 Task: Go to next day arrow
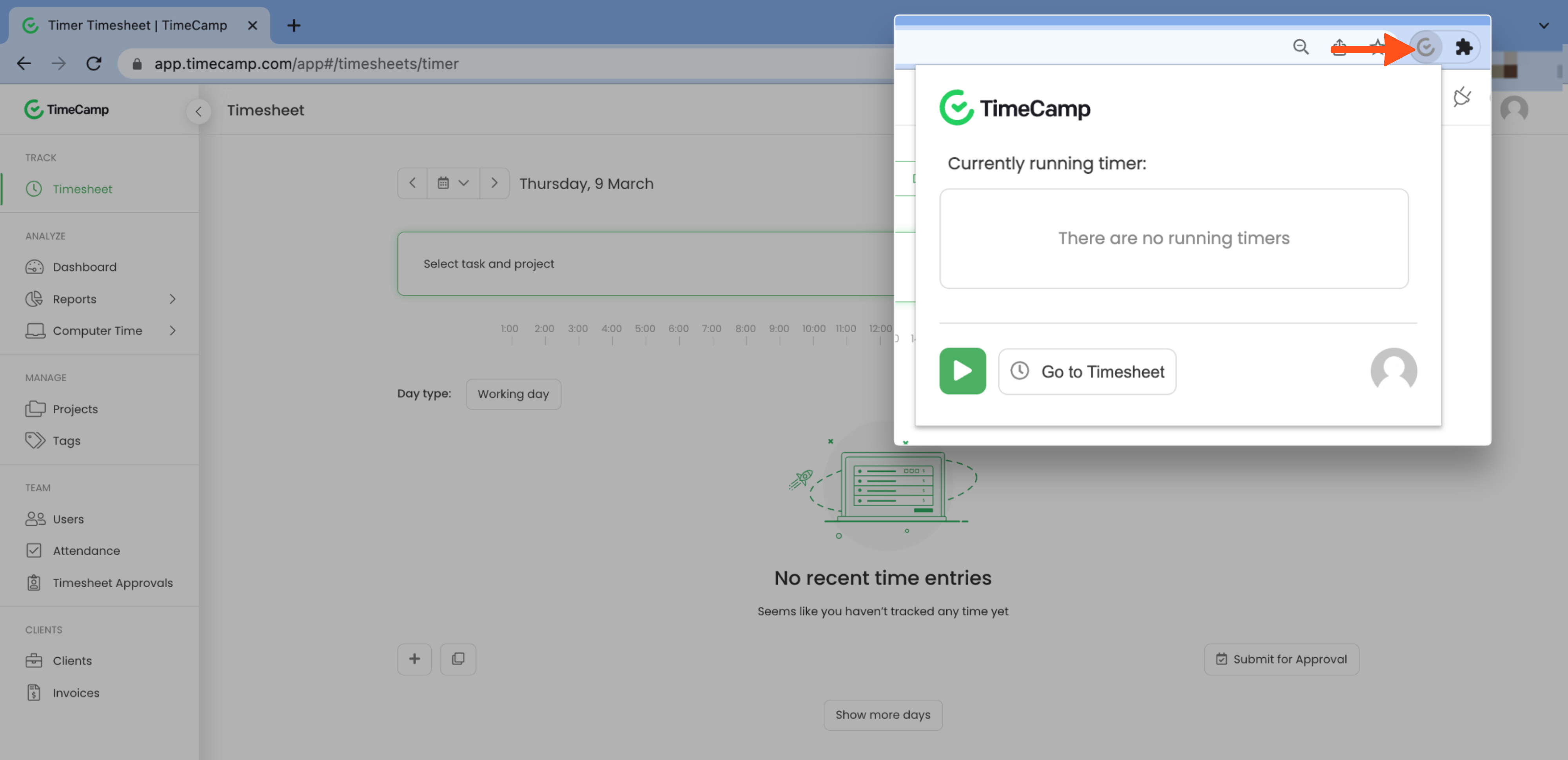(494, 183)
